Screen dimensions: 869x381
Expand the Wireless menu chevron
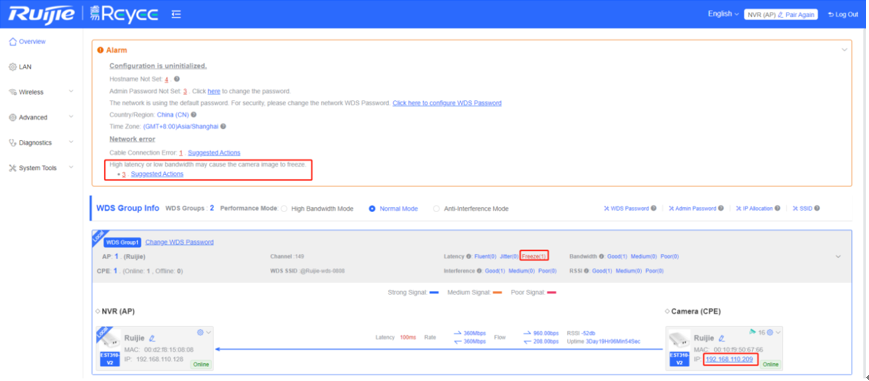[71, 92]
